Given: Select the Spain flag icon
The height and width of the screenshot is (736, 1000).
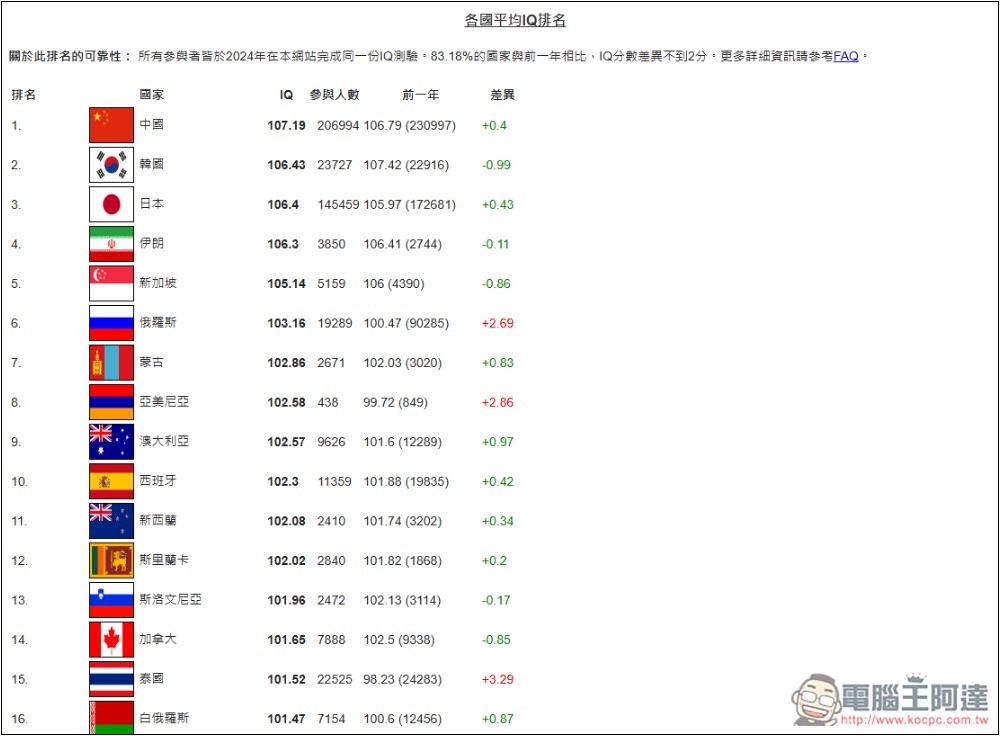Looking at the screenshot, I should (x=111, y=481).
